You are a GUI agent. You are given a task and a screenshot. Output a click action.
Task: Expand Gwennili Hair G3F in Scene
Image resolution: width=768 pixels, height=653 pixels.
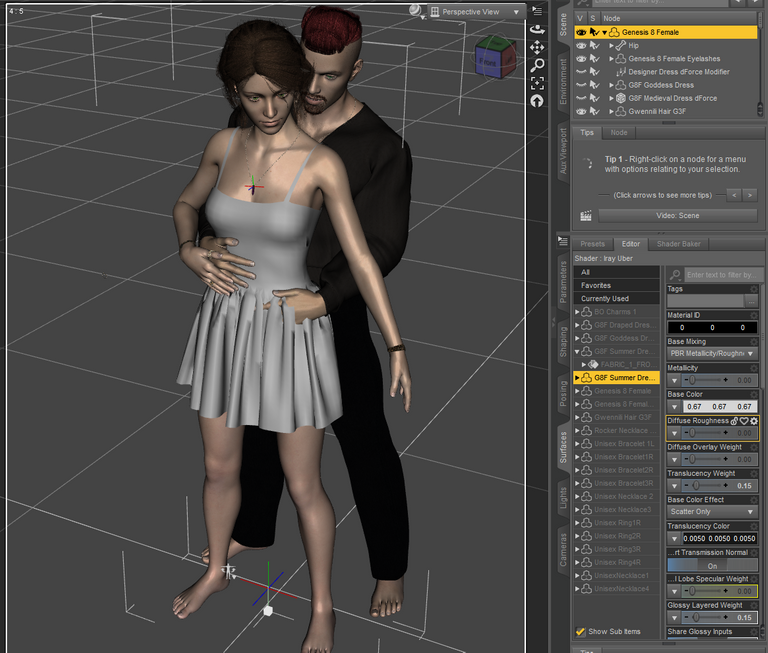pos(611,111)
